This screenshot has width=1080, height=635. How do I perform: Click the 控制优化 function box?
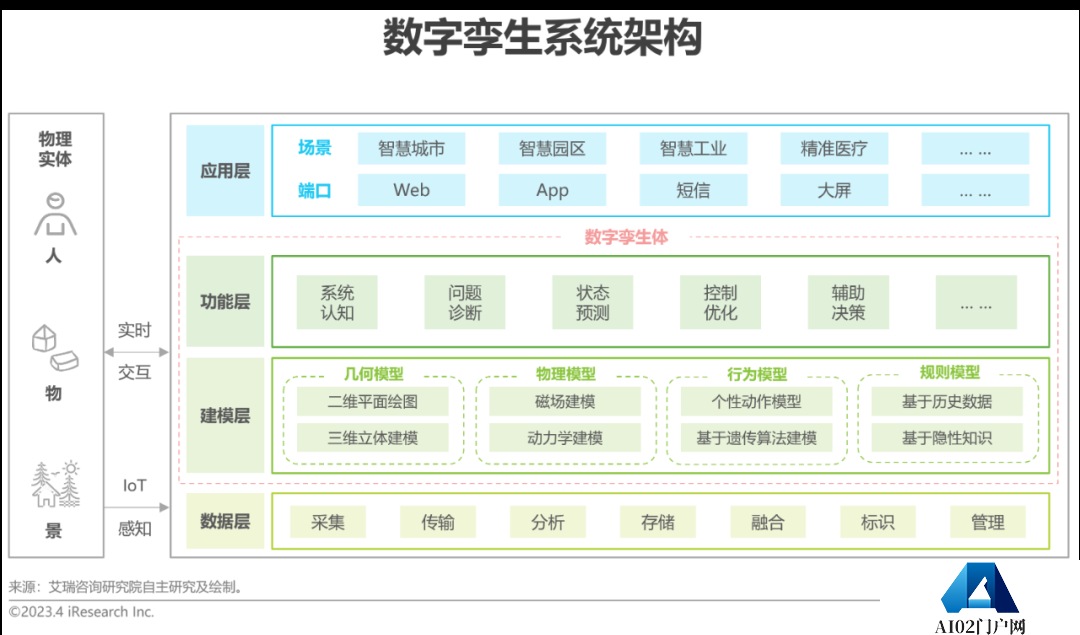pos(720,302)
